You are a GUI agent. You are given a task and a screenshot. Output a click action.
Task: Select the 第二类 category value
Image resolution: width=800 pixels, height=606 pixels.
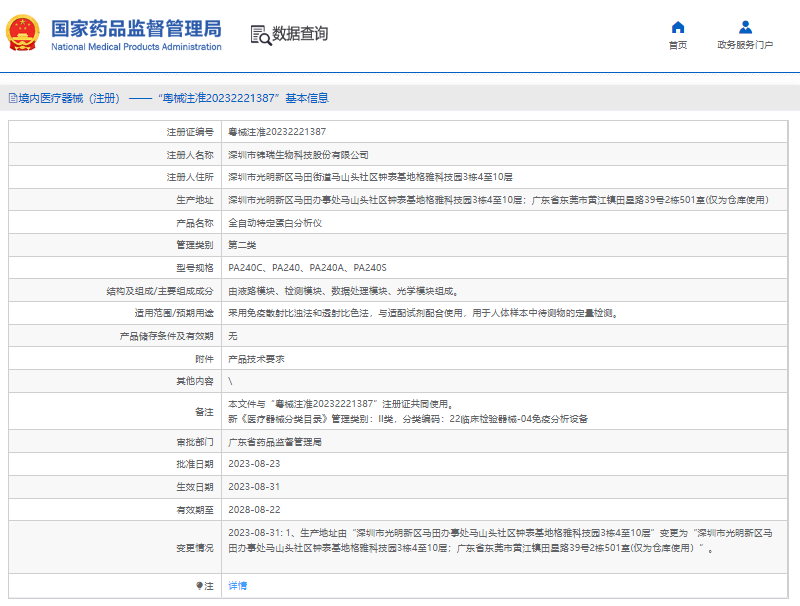click(x=242, y=245)
